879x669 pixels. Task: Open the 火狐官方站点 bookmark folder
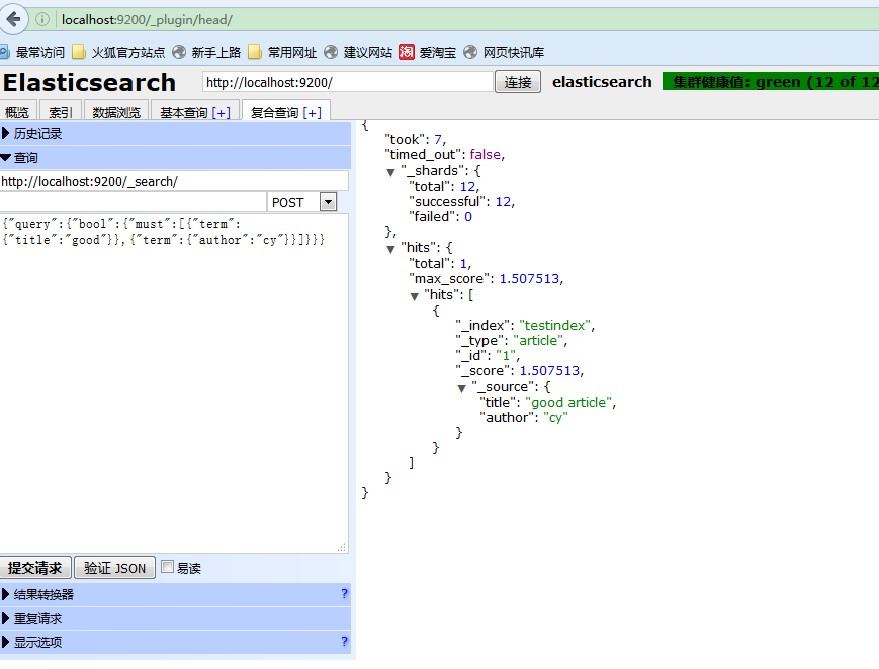pos(118,52)
